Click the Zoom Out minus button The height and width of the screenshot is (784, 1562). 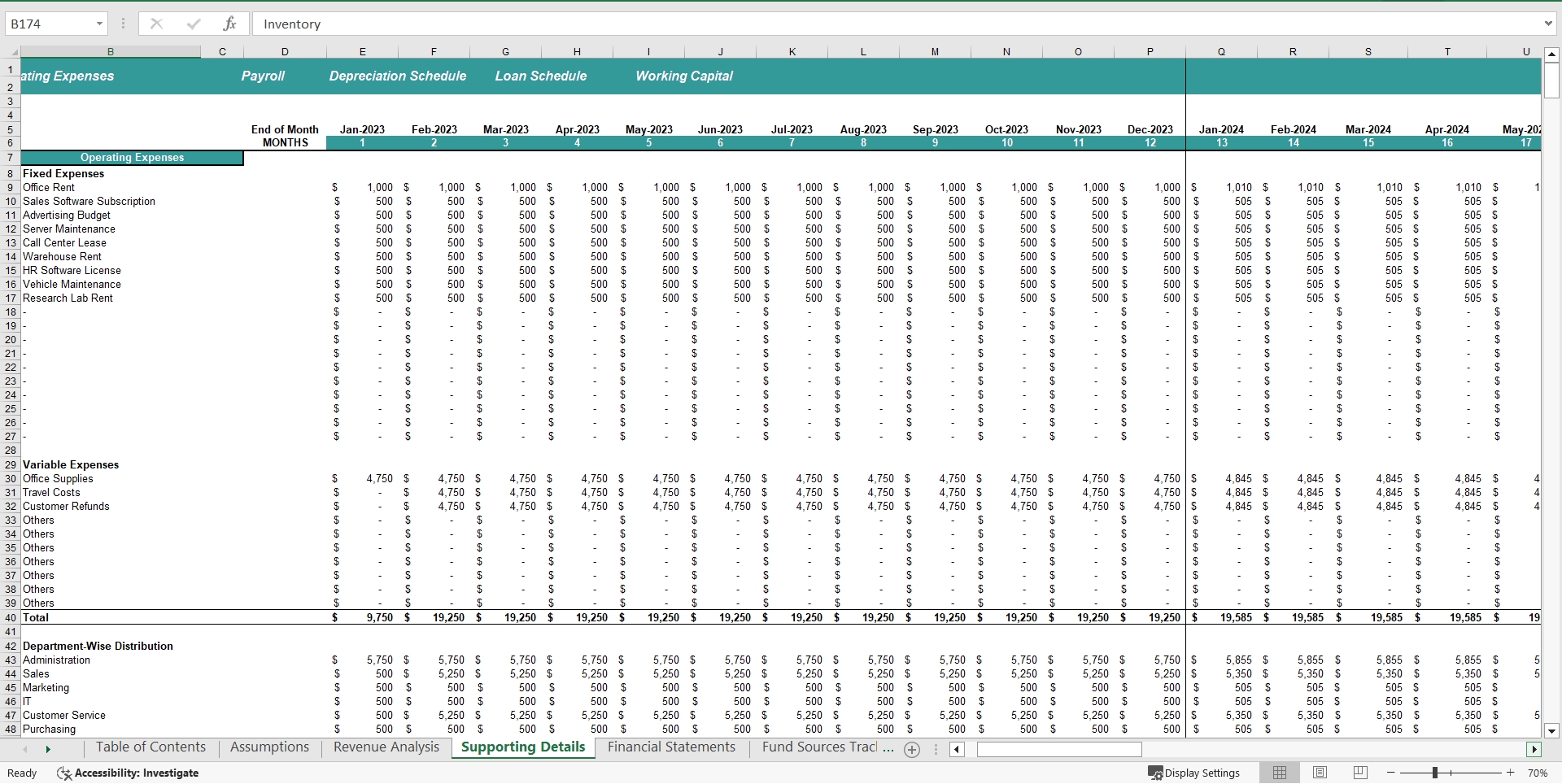(1390, 773)
